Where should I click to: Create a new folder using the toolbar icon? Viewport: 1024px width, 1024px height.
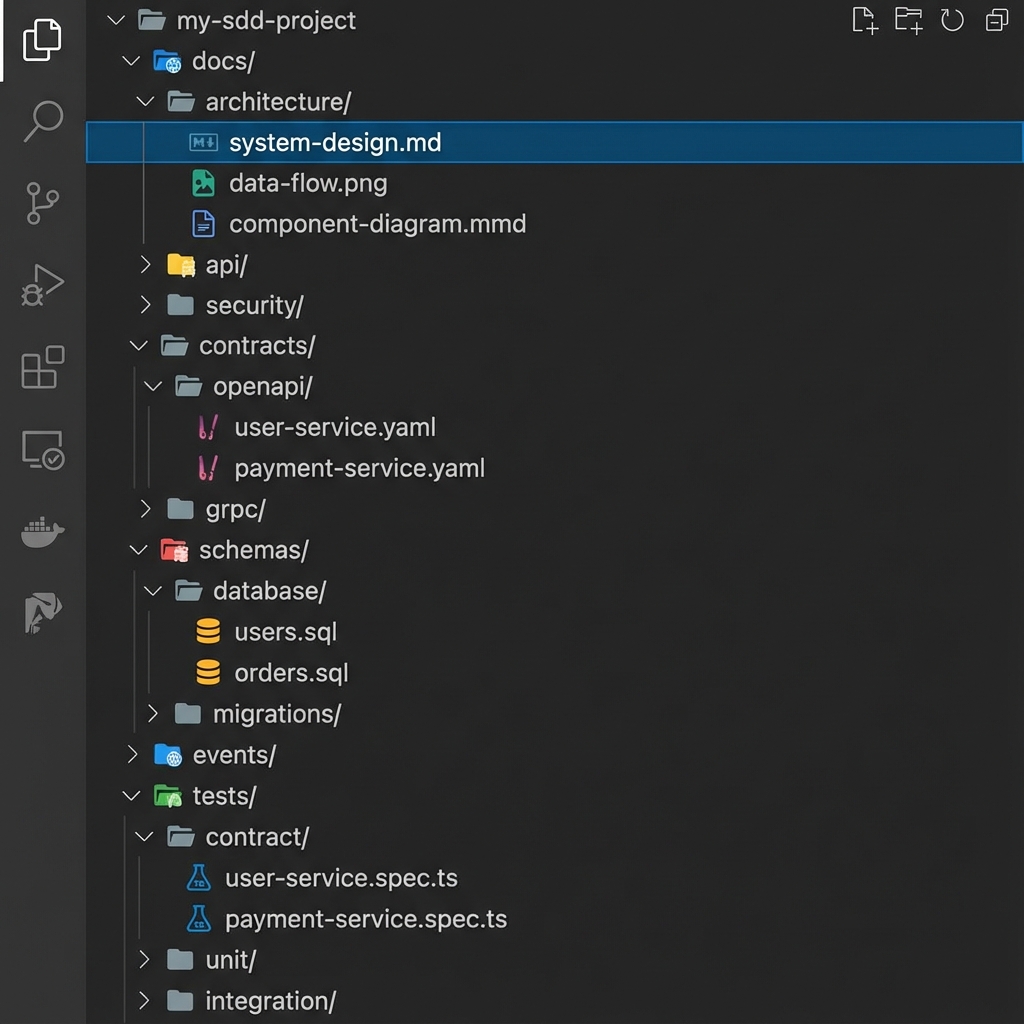point(908,20)
